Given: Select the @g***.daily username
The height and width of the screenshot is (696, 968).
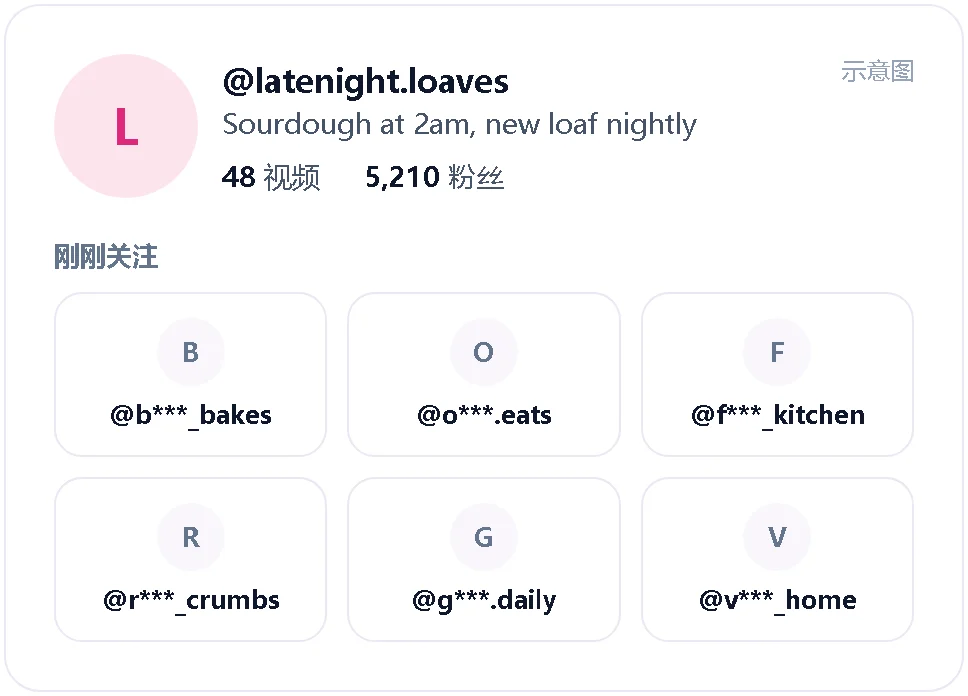Looking at the screenshot, I should pyautogui.click(x=484, y=600).
